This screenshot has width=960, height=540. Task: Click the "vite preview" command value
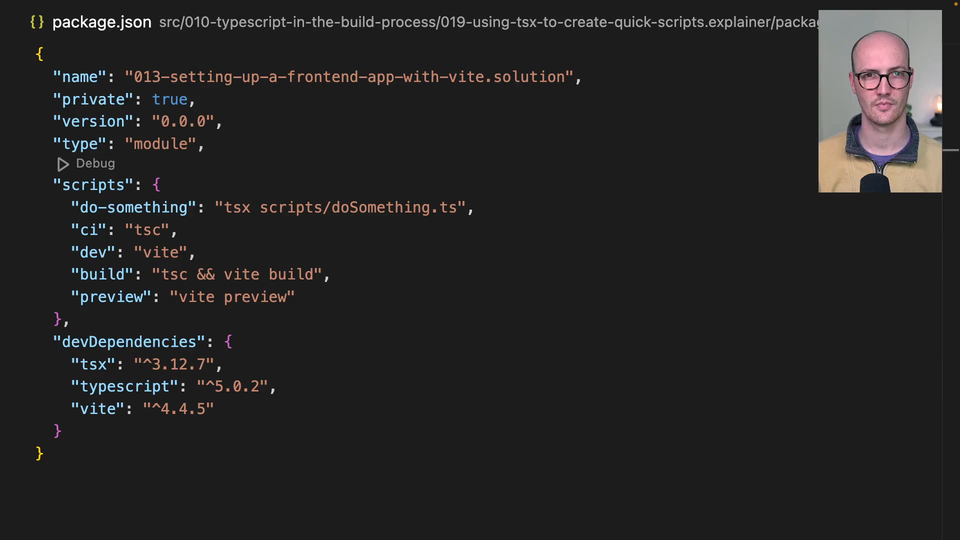click(232, 297)
